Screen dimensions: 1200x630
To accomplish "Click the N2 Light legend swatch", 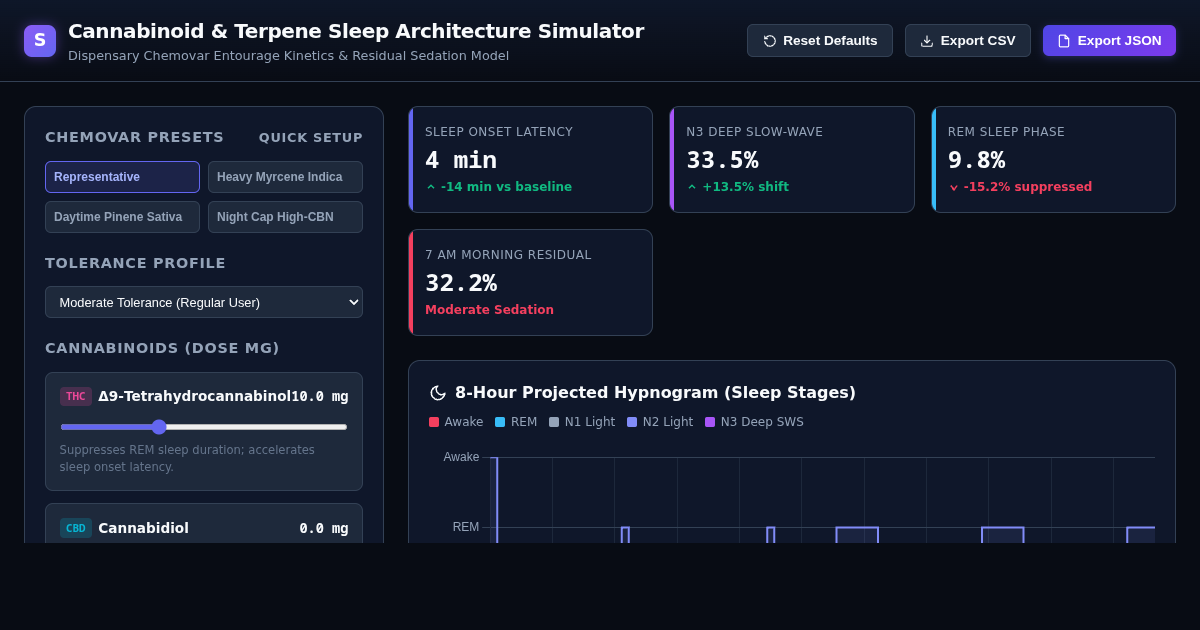I will point(632,422).
